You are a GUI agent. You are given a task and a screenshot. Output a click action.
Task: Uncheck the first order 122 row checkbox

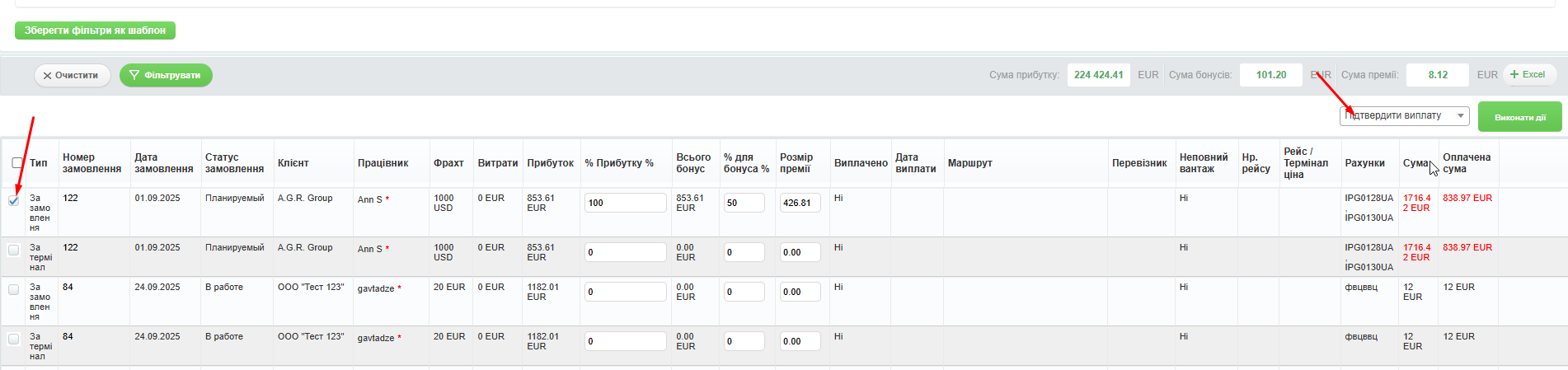[14, 200]
